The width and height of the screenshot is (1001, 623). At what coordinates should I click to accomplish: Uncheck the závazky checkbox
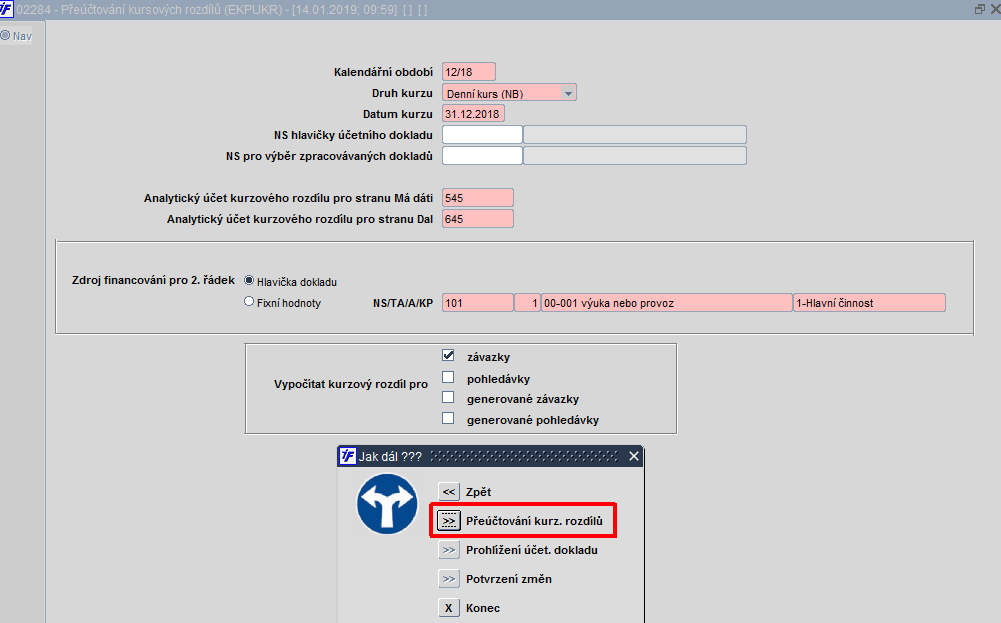click(x=448, y=355)
